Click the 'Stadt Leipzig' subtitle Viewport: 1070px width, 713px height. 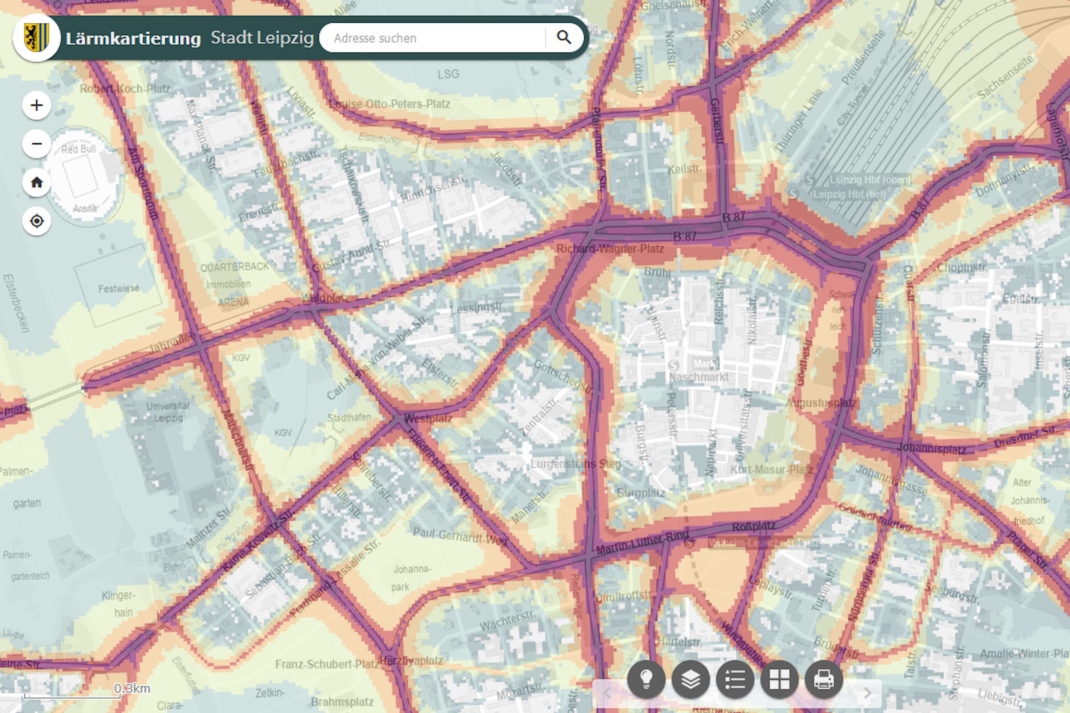click(262, 38)
